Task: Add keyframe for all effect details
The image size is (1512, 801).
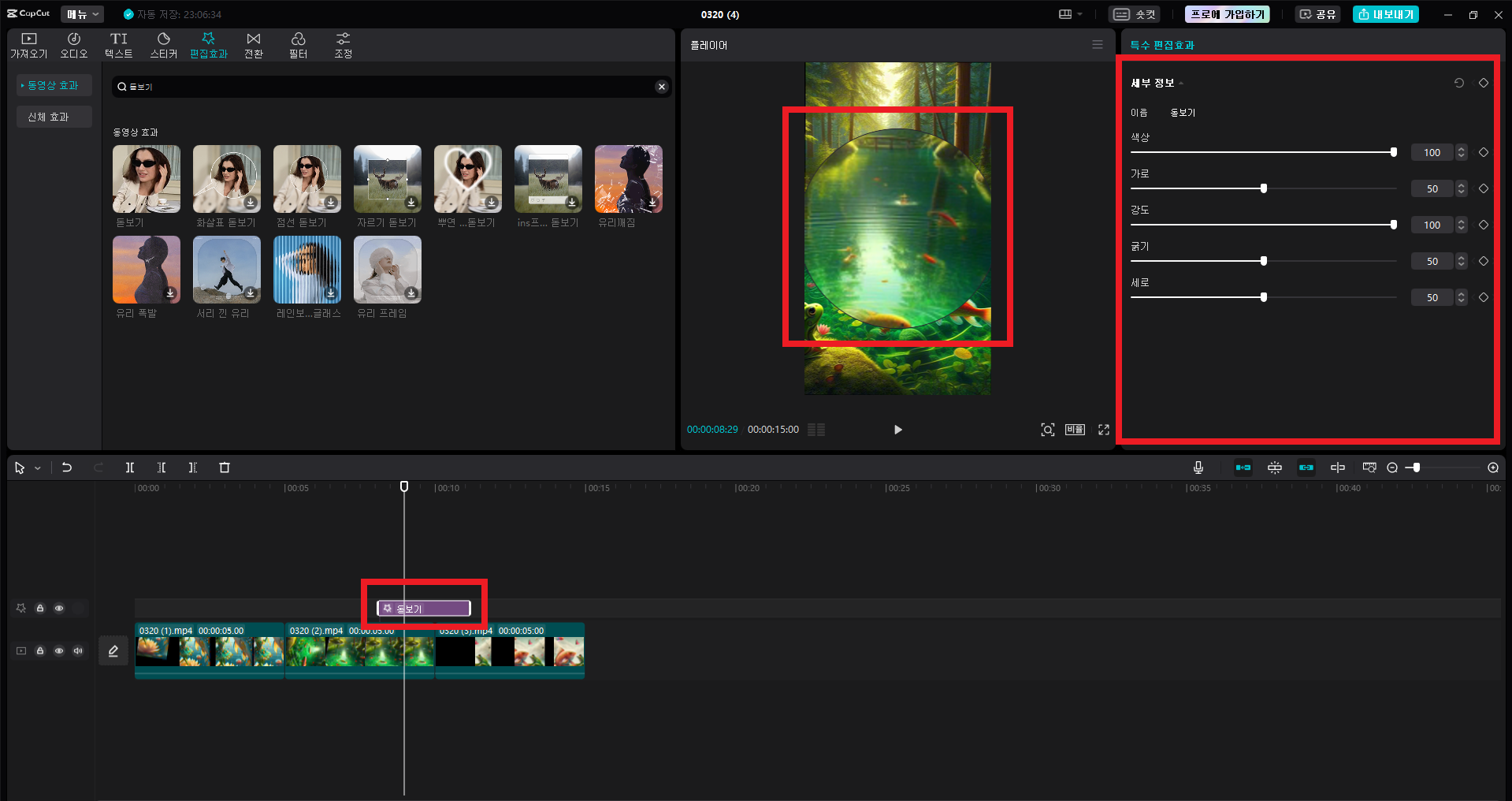Action: 1484,83
